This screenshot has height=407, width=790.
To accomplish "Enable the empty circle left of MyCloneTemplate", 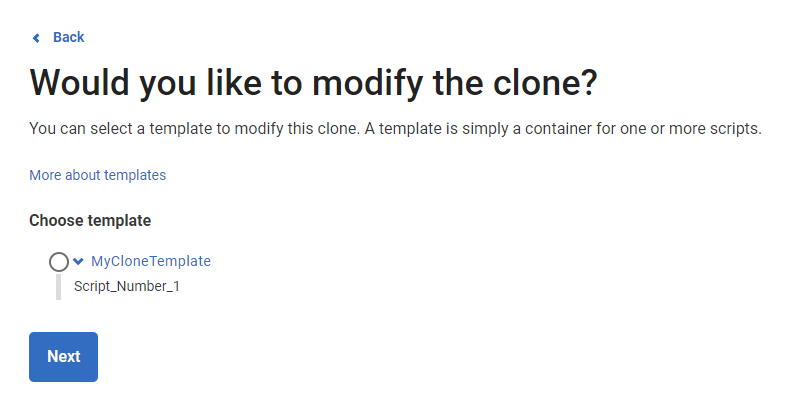I will click(x=59, y=262).
